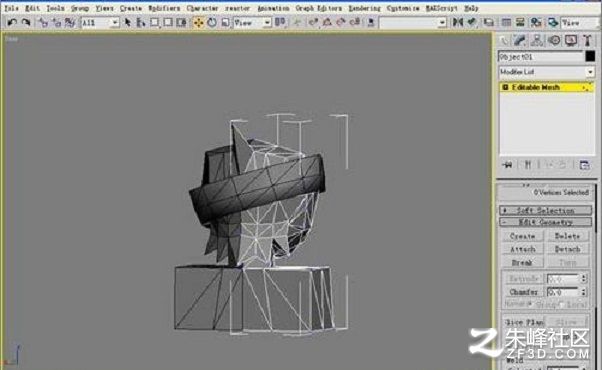Click the Detach button
Viewport: 602px width, 370px height.
coord(567,249)
